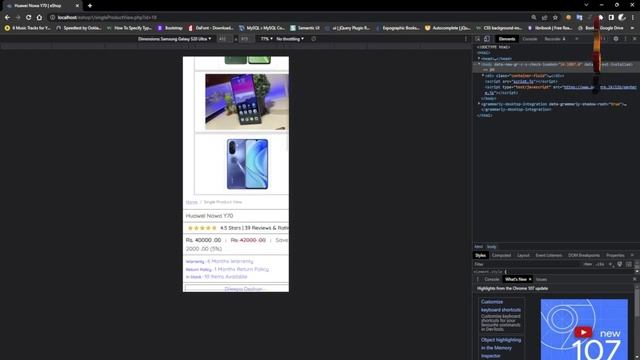Open the Speedtest by Ookla bookmark

click(79, 28)
